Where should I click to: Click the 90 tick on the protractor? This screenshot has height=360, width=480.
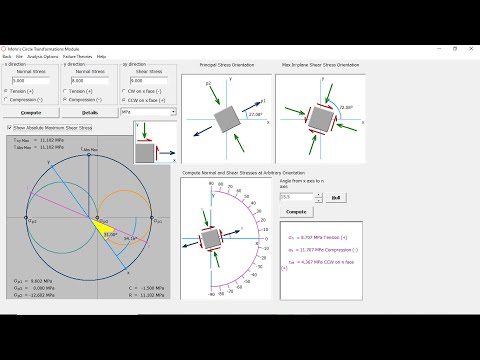[211, 184]
